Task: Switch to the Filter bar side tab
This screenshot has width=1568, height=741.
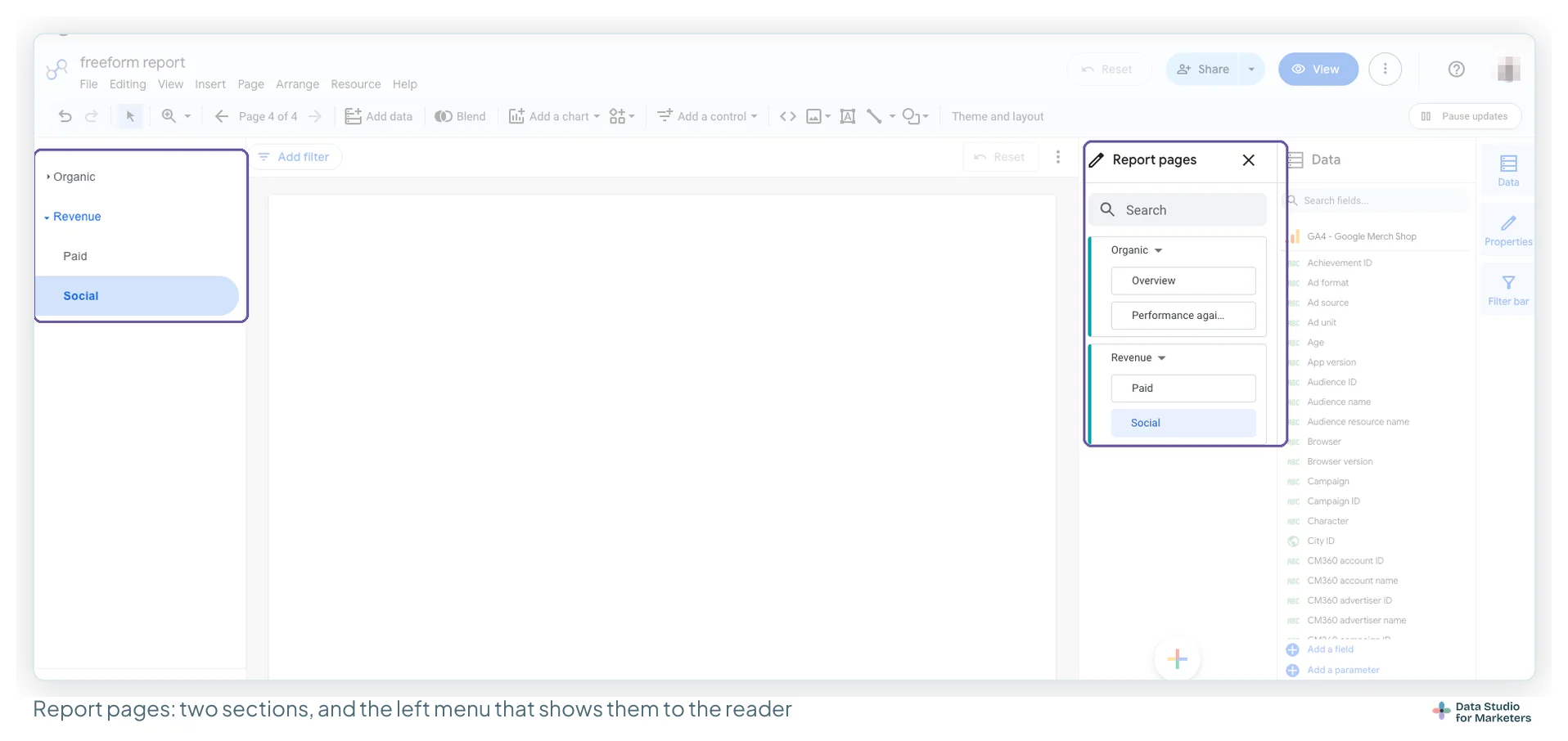Action: 1508,290
